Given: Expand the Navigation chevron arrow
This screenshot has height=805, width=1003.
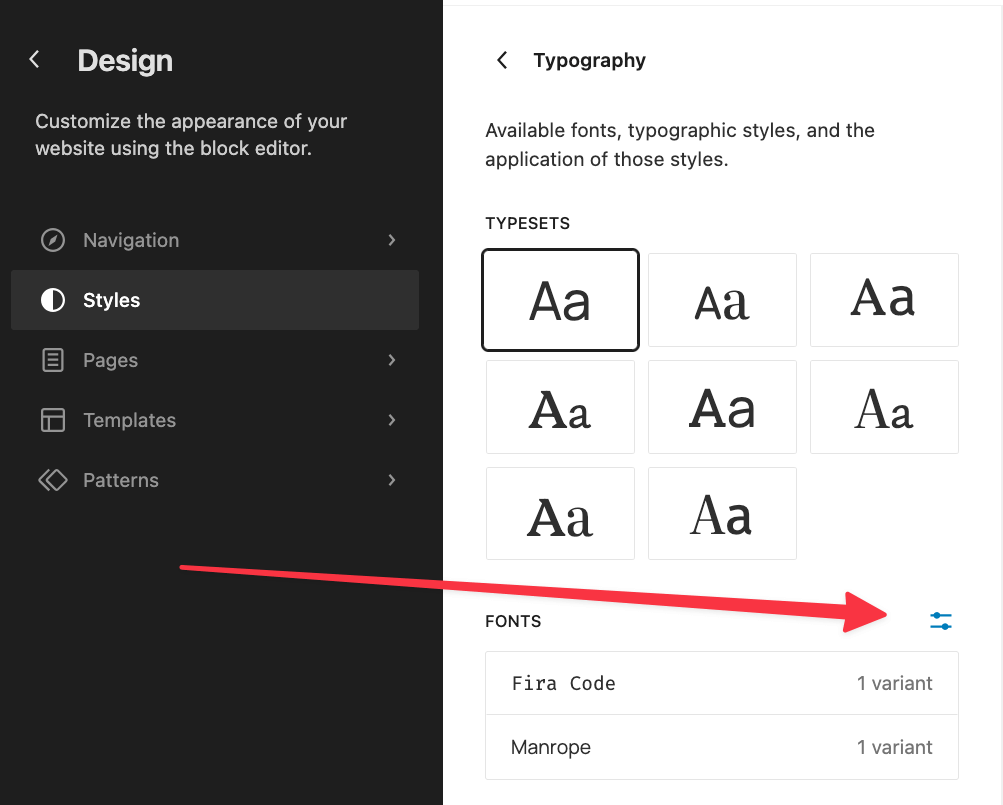Looking at the screenshot, I should pos(392,240).
